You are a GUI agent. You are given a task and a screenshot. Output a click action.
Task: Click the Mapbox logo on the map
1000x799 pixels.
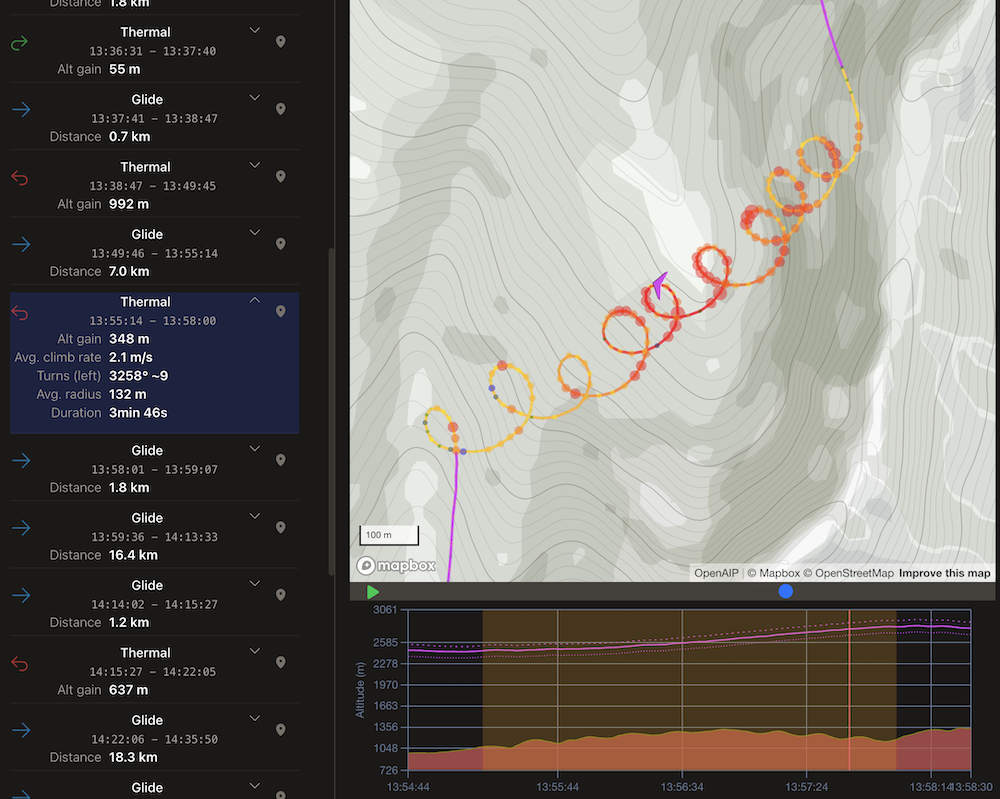click(397, 566)
